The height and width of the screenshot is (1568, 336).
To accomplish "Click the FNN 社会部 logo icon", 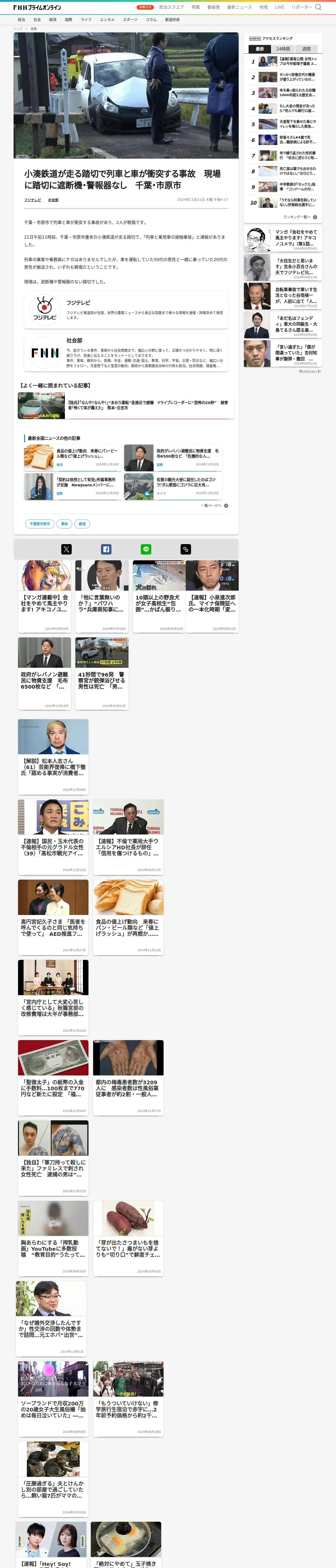I will pos(44,353).
